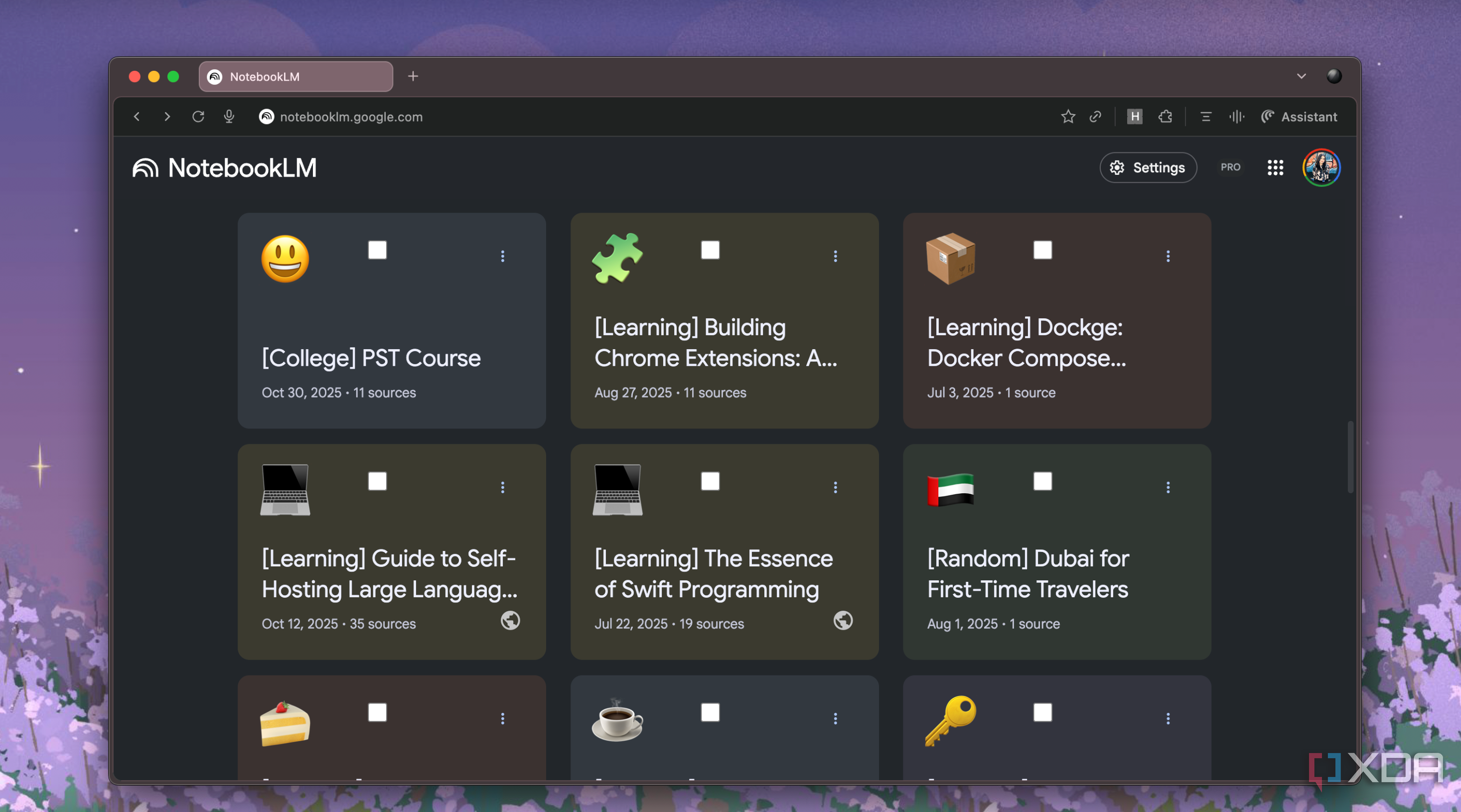Click the audio waveform icon in the toolbar
The width and height of the screenshot is (1461, 812).
(1236, 117)
